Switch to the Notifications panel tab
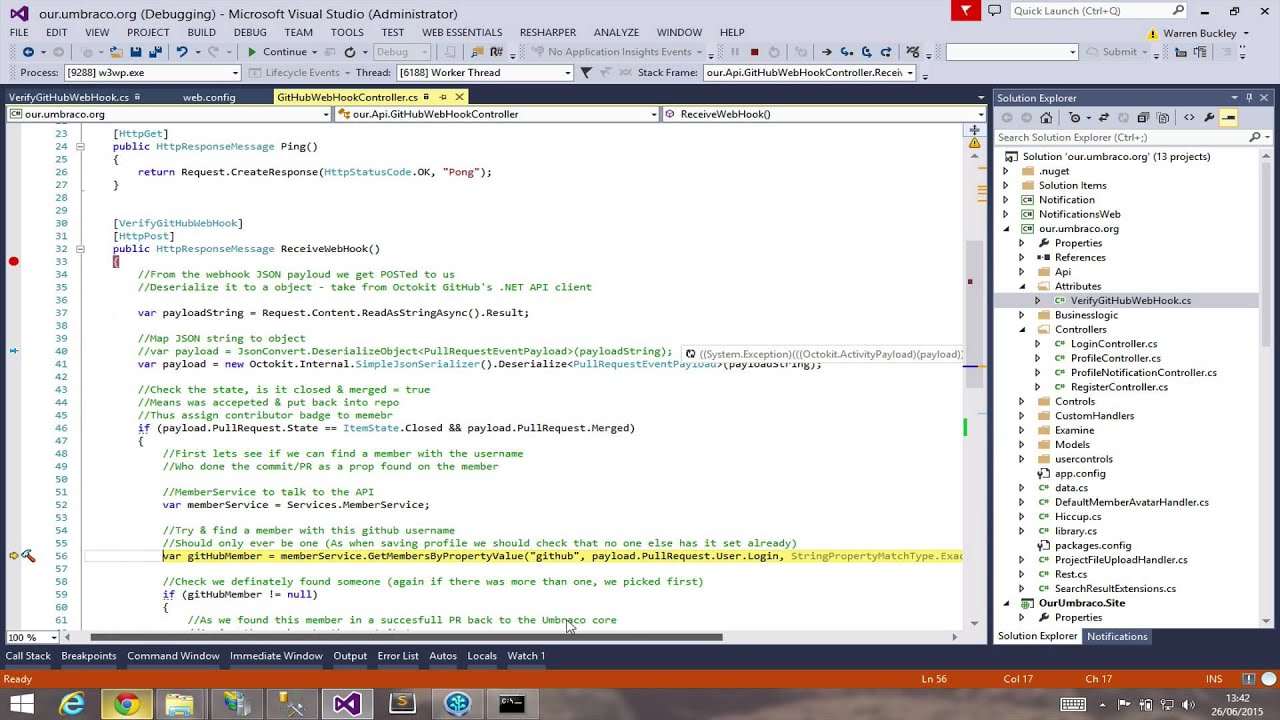 [x=1117, y=637]
